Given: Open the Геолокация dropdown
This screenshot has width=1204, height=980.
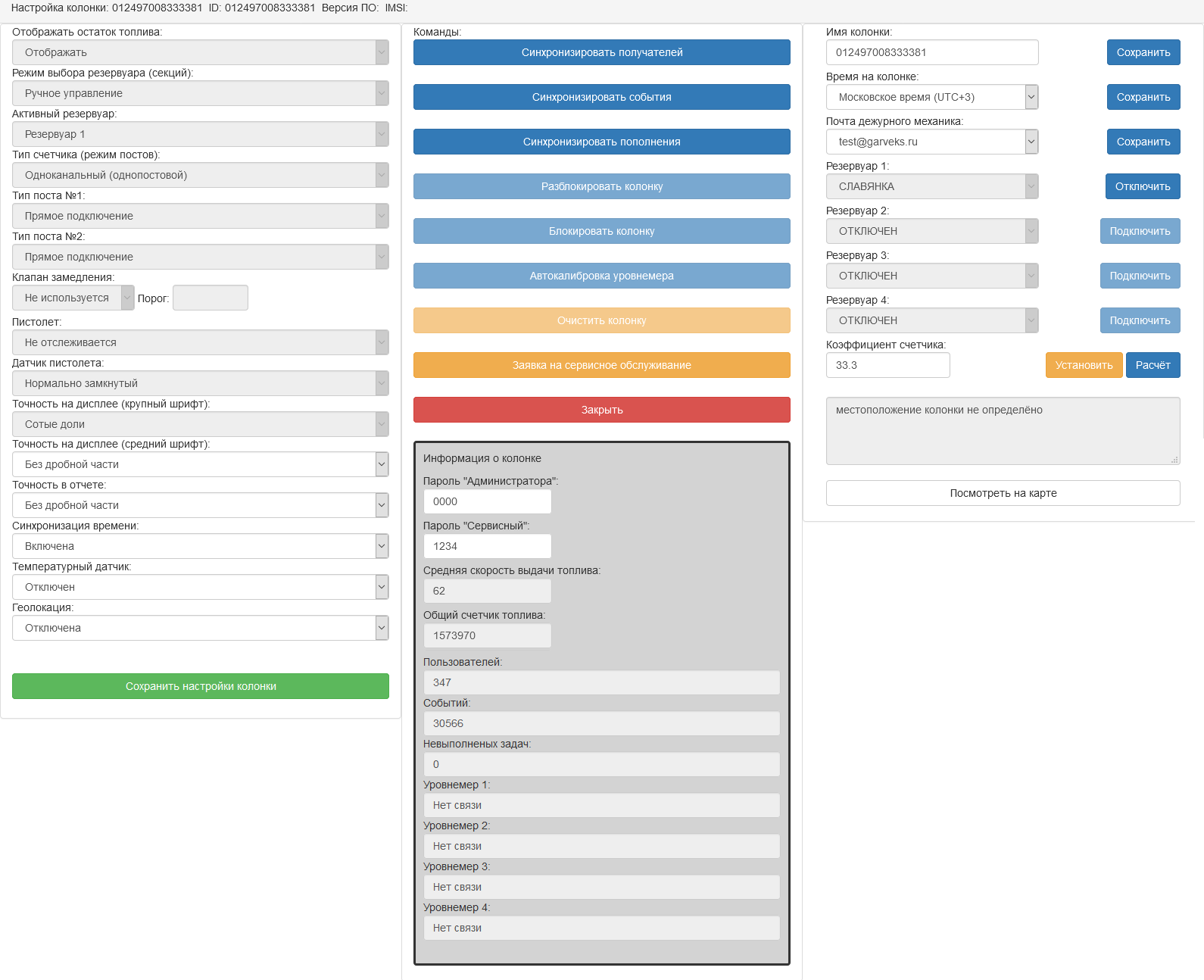Looking at the screenshot, I should pyautogui.click(x=201, y=628).
